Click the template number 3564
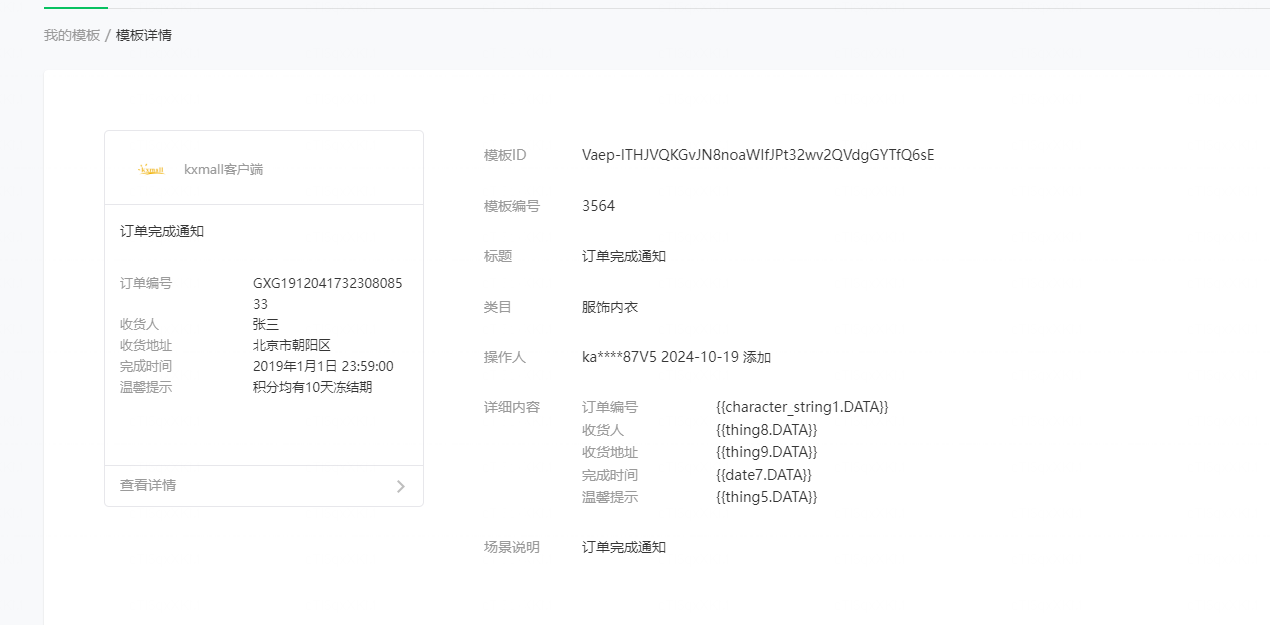Screen dimensions: 1270x625 point(598,206)
